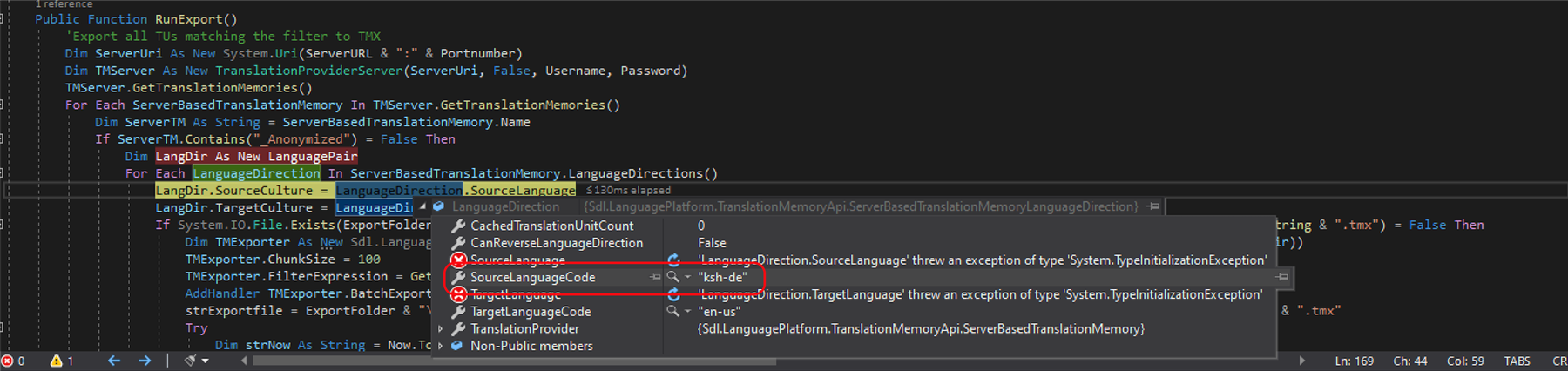
Task: Refresh the SourceLanguage exception value
Action: [673, 260]
